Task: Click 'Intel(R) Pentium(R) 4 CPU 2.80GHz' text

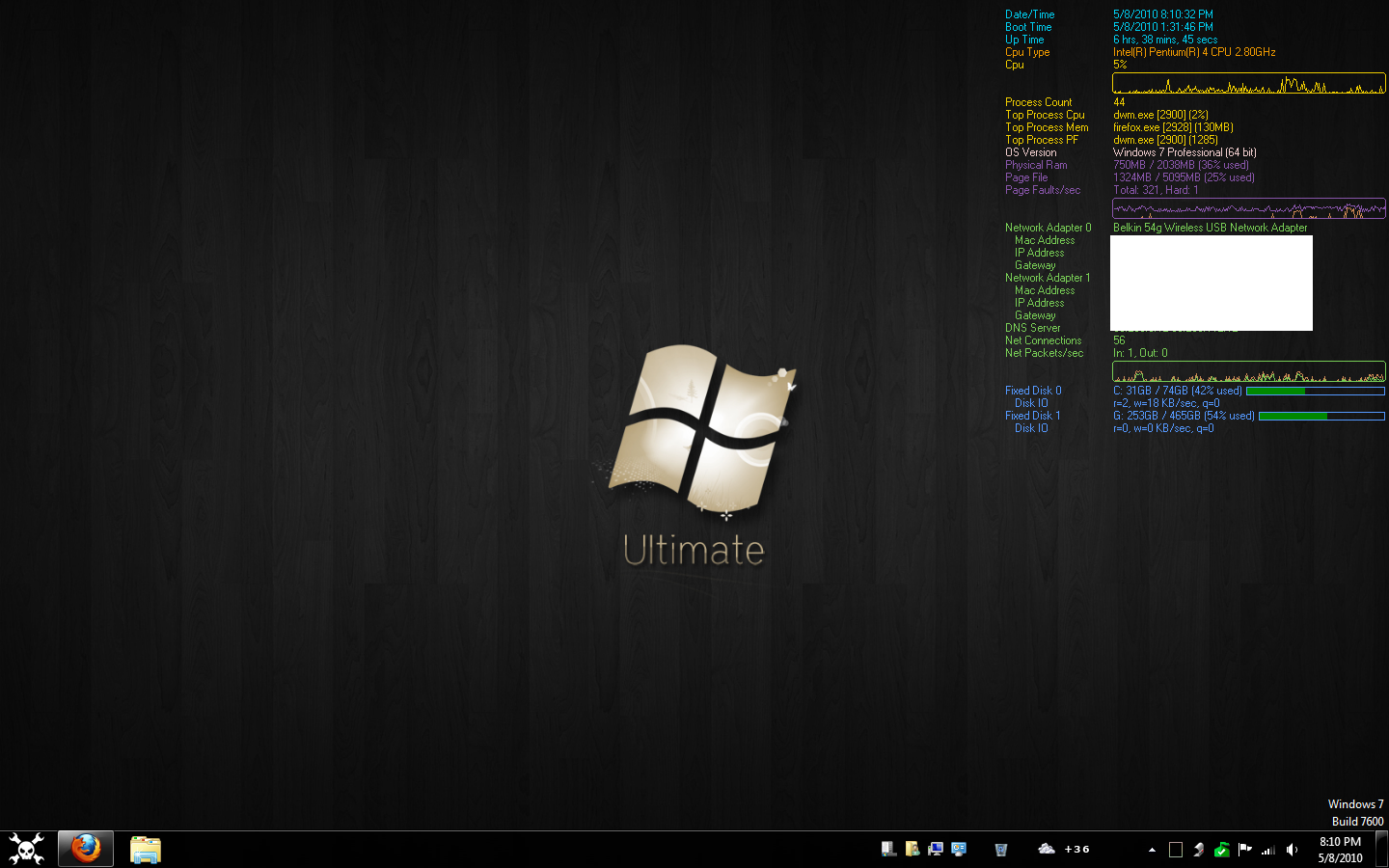Action: (1194, 52)
